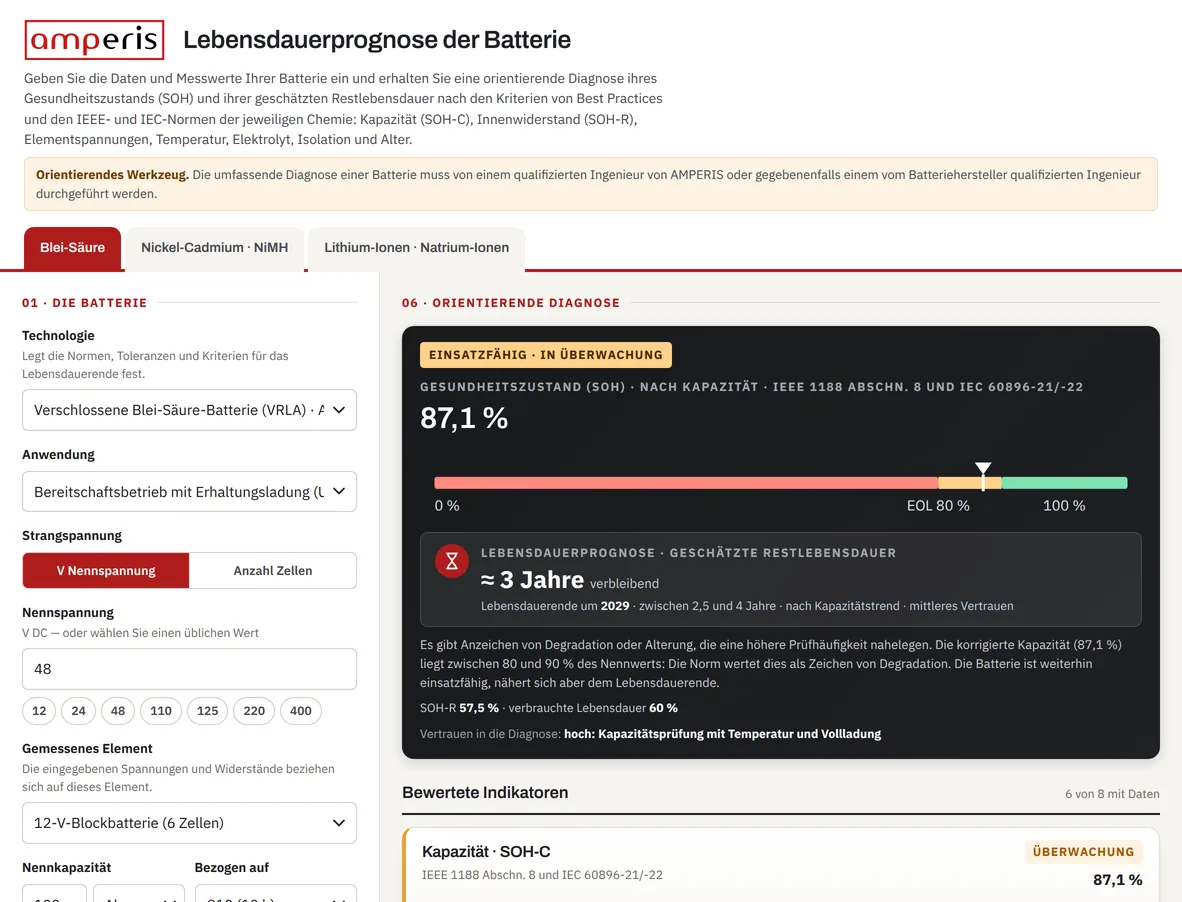
Task: Click the 'Vertrauen in die Diagnose' line
Action: (651, 734)
